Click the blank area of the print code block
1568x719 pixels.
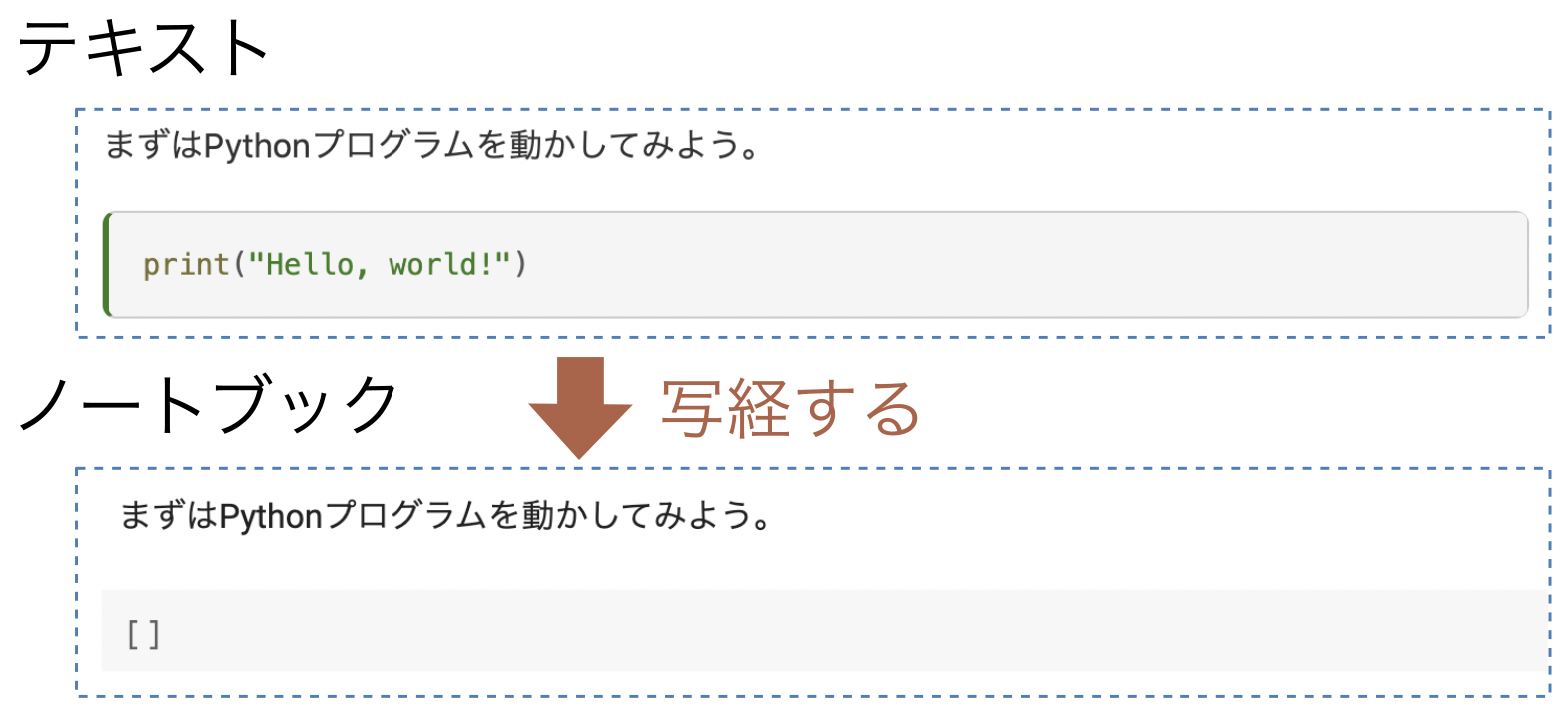[999, 265]
